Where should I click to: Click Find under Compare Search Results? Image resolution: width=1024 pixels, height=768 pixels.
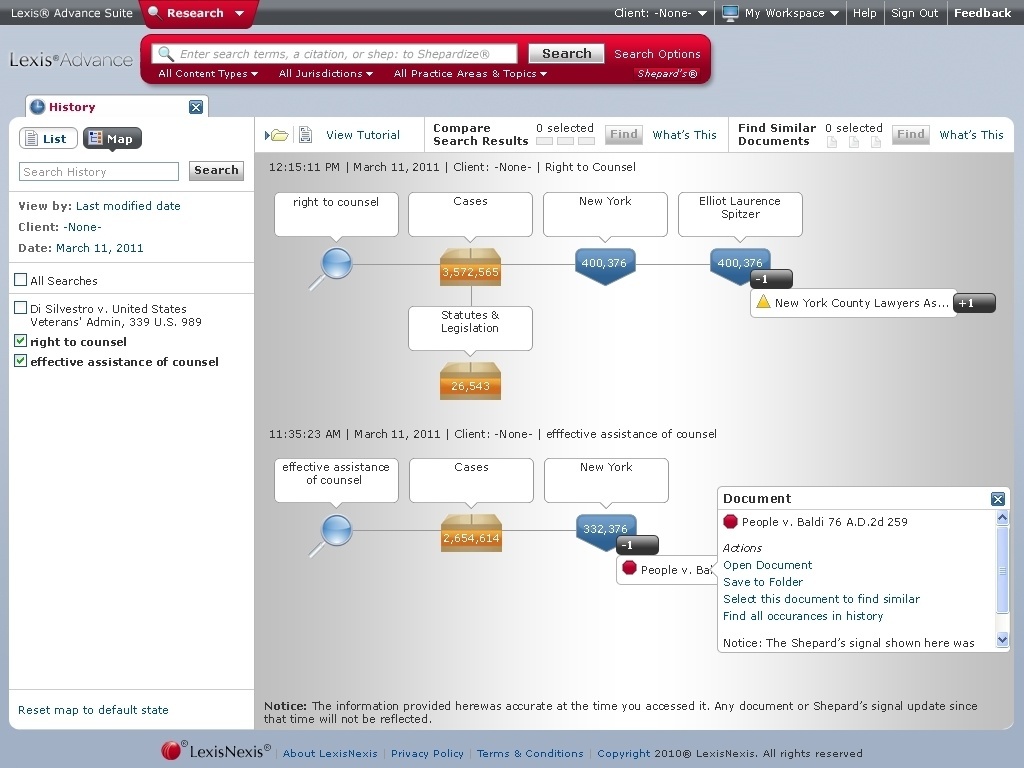click(624, 135)
